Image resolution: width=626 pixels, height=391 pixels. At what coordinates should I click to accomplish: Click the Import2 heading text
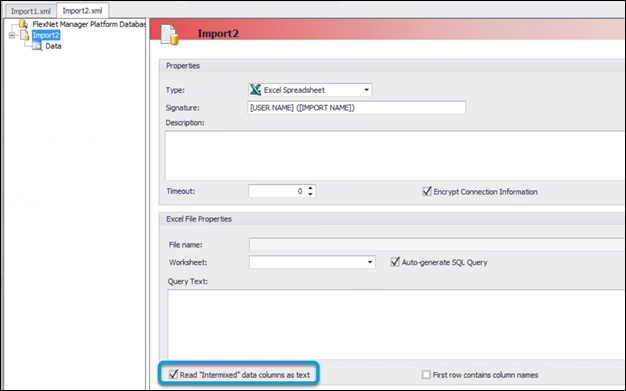(218, 34)
